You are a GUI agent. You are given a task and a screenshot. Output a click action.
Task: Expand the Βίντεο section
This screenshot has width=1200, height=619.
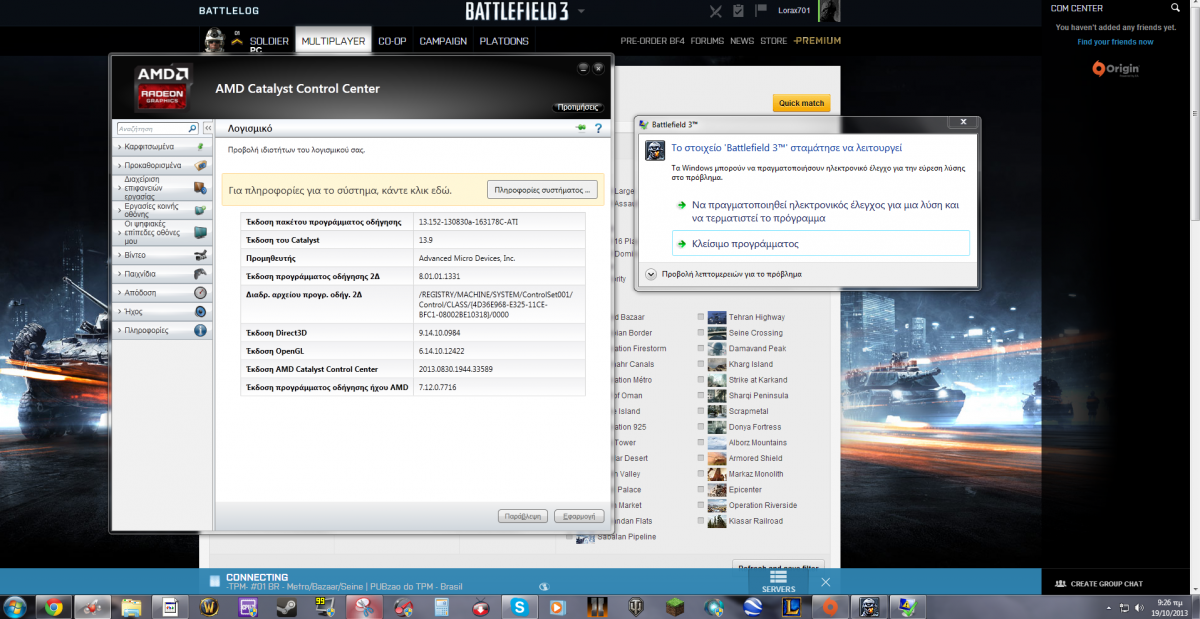(121, 255)
